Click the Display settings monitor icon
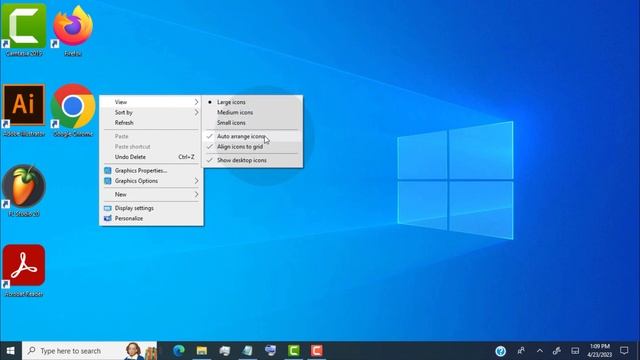This screenshot has width=640, height=360. click(x=108, y=208)
